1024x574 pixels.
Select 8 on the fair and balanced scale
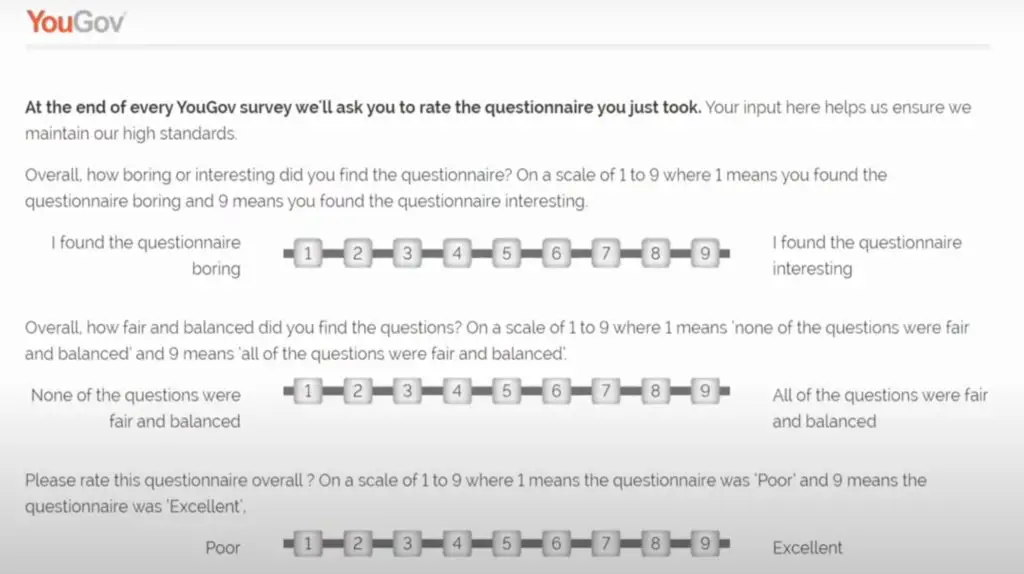tap(655, 391)
